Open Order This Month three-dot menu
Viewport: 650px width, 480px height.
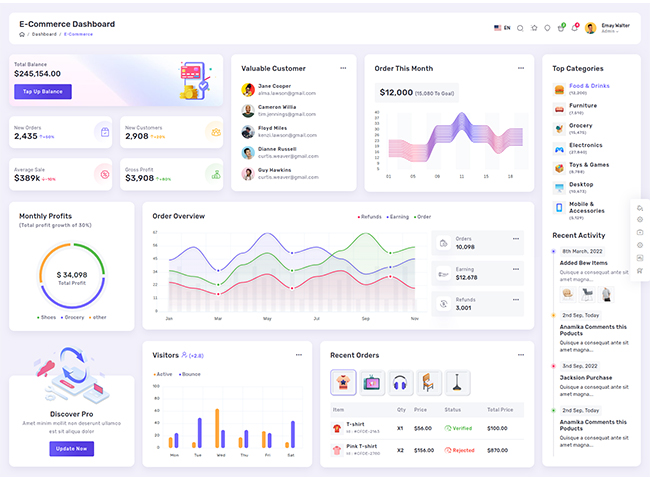520,68
